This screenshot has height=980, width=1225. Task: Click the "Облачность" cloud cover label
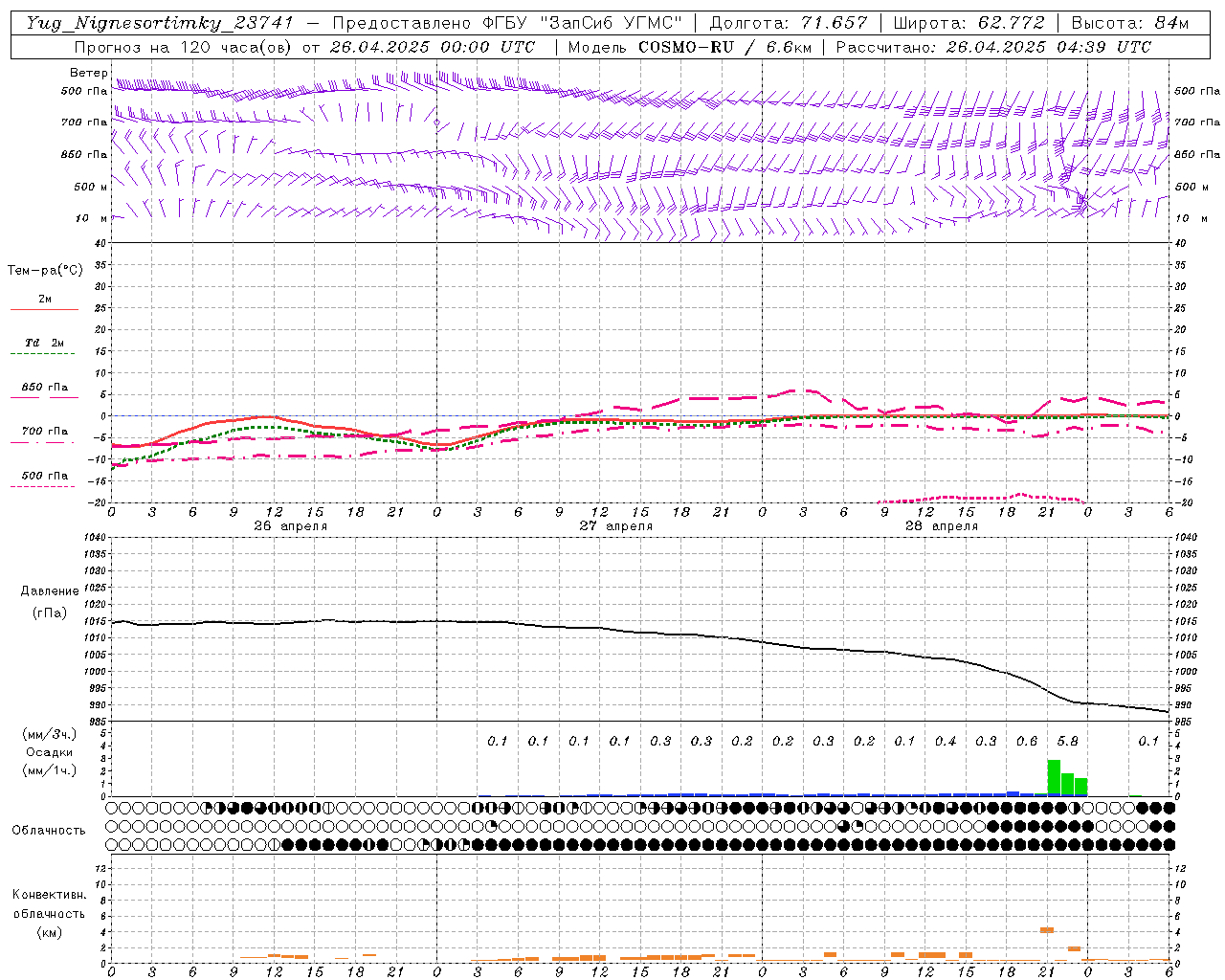pos(49,831)
